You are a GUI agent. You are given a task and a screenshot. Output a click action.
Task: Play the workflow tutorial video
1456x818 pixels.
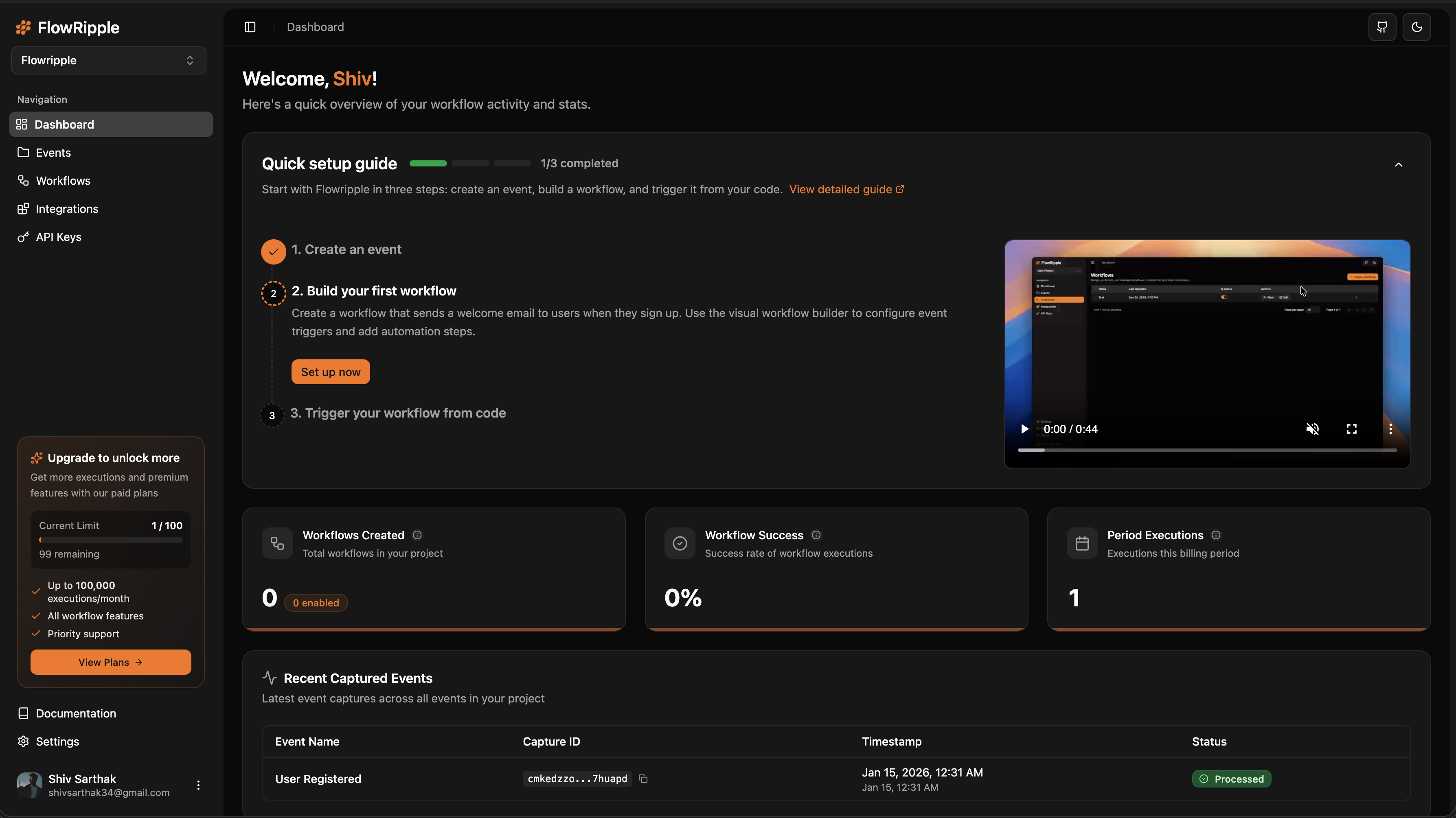[1024, 429]
